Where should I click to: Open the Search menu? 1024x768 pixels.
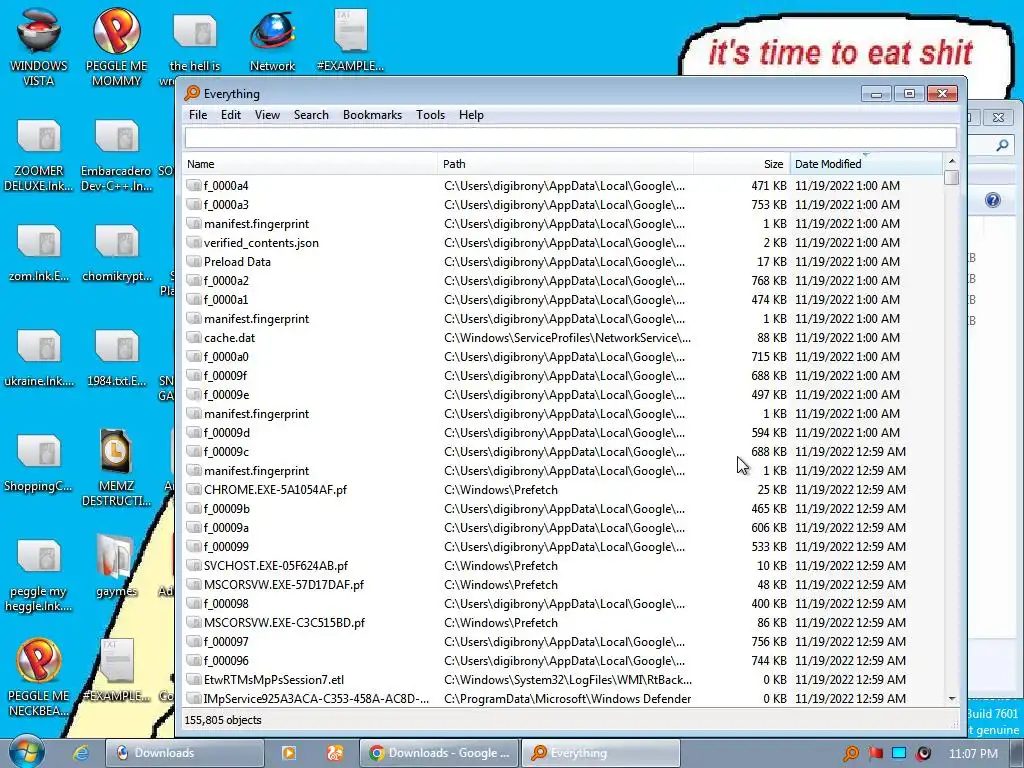(311, 115)
